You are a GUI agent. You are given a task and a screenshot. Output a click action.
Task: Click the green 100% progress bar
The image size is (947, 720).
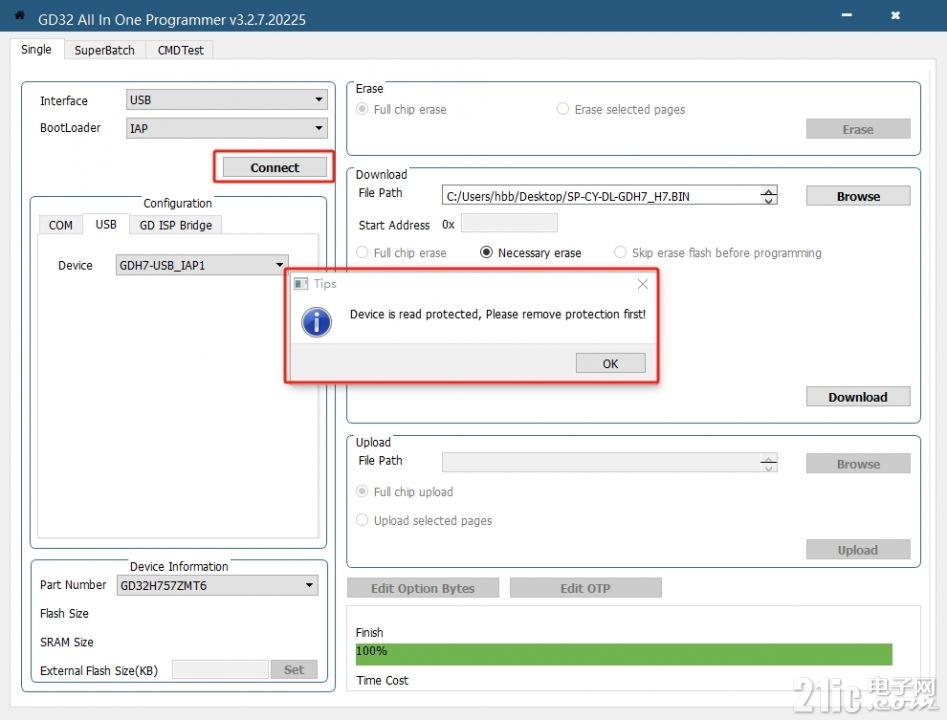[624, 654]
